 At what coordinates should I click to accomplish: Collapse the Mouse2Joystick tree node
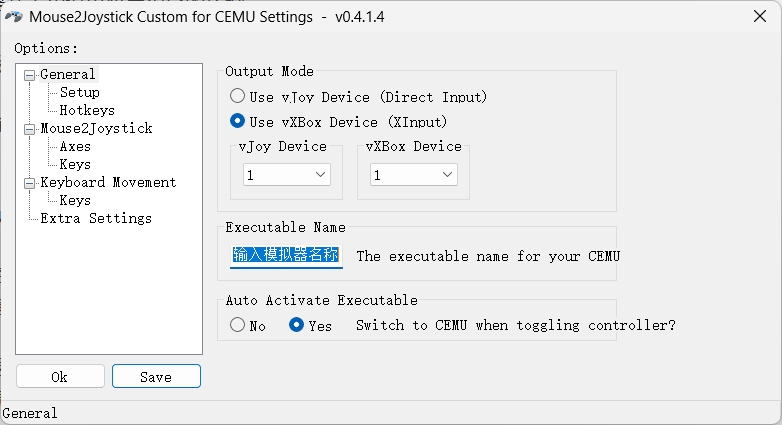tap(30, 129)
